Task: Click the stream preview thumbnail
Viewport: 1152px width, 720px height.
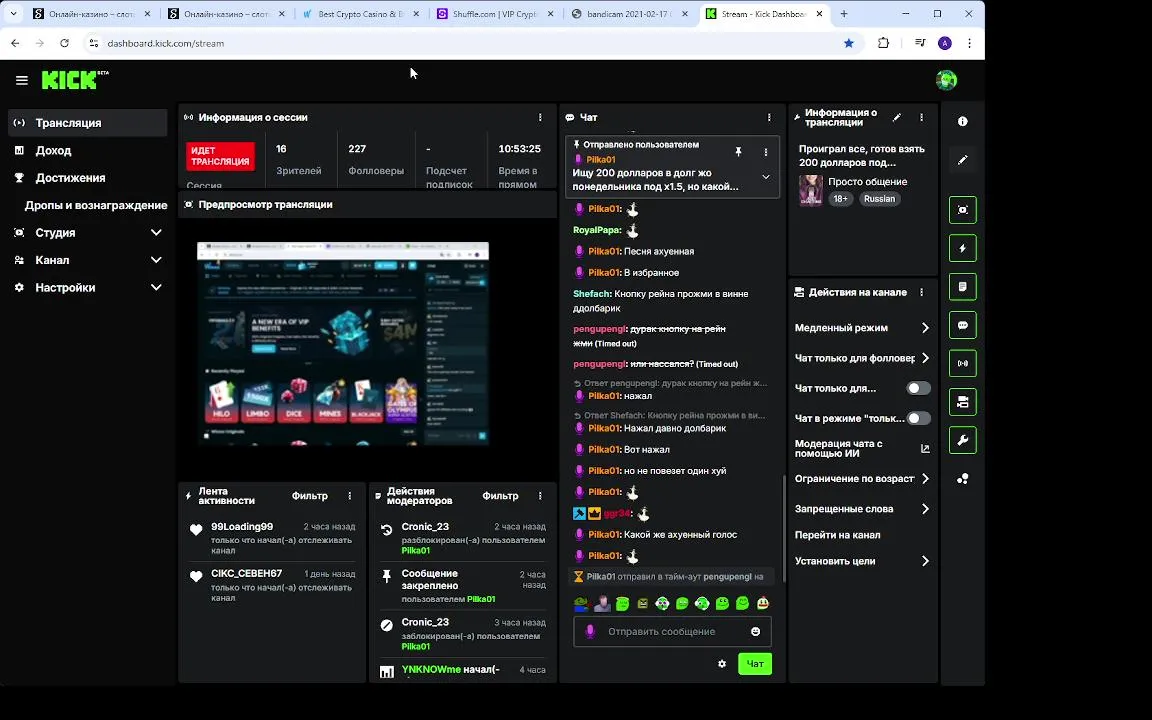Action: coord(342,343)
